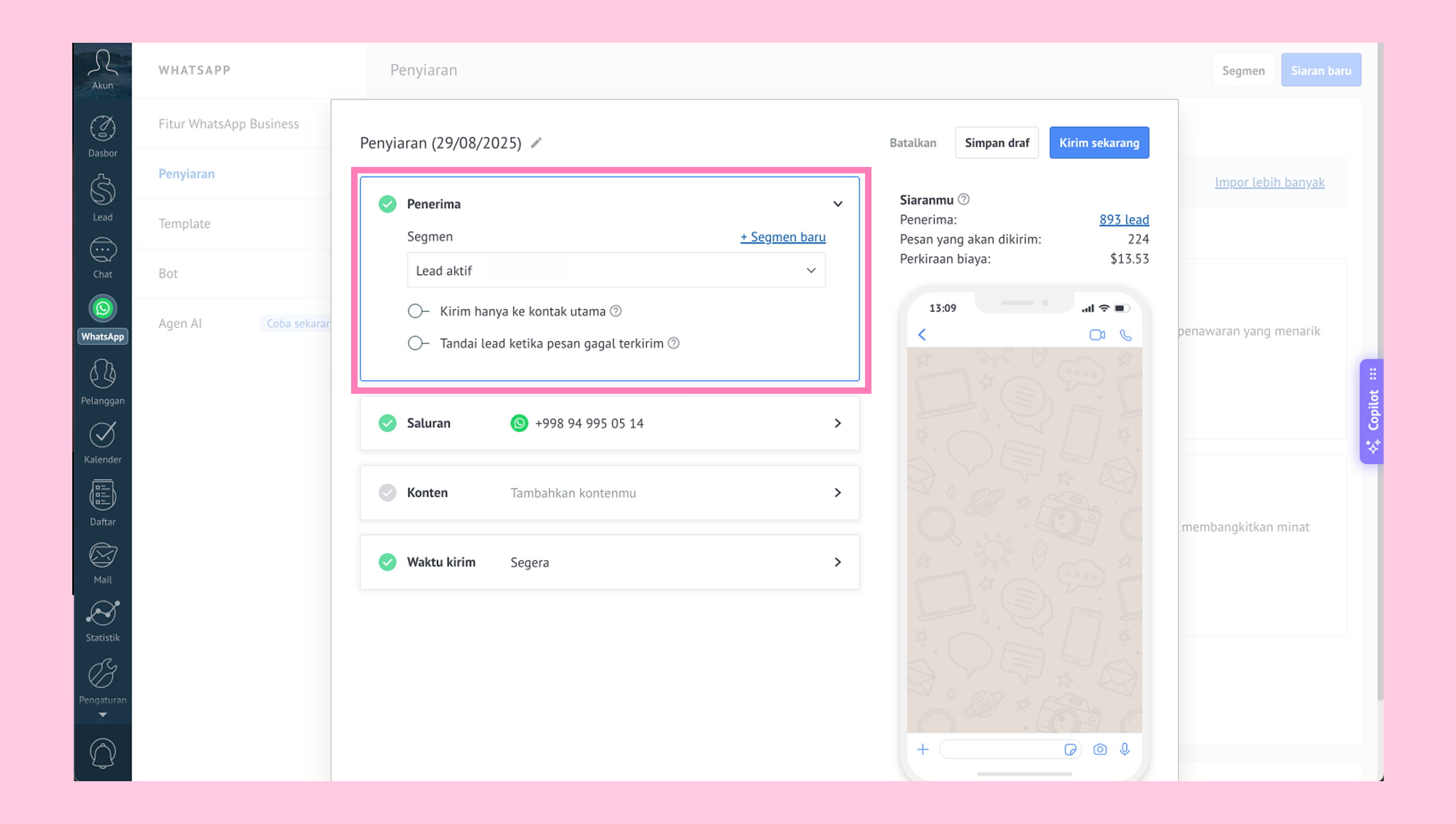
Task: Click the pencil icon to rename broadcast
Action: [x=536, y=143]
